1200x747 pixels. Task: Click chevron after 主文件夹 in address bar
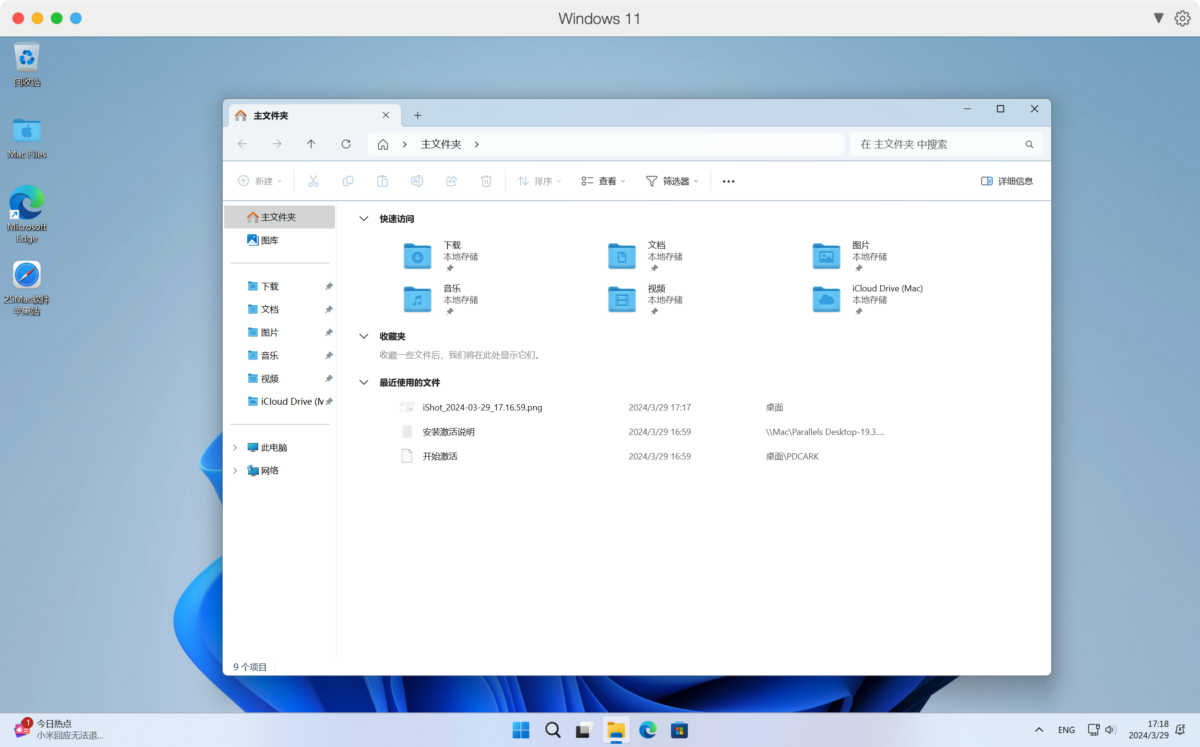[x=477, y=144]
